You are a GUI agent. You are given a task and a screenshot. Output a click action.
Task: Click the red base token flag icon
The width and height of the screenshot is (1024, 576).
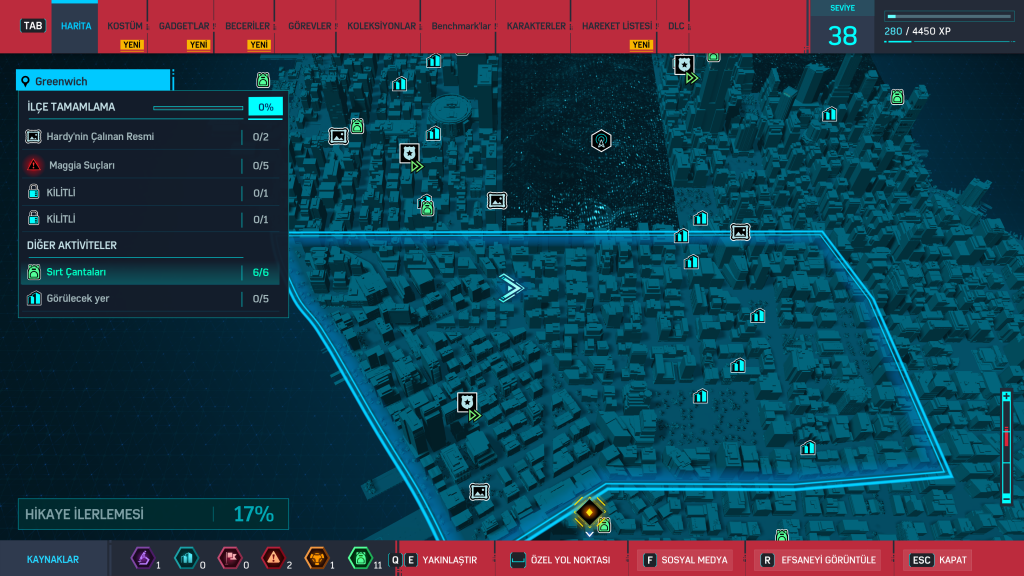coord(230,558)
